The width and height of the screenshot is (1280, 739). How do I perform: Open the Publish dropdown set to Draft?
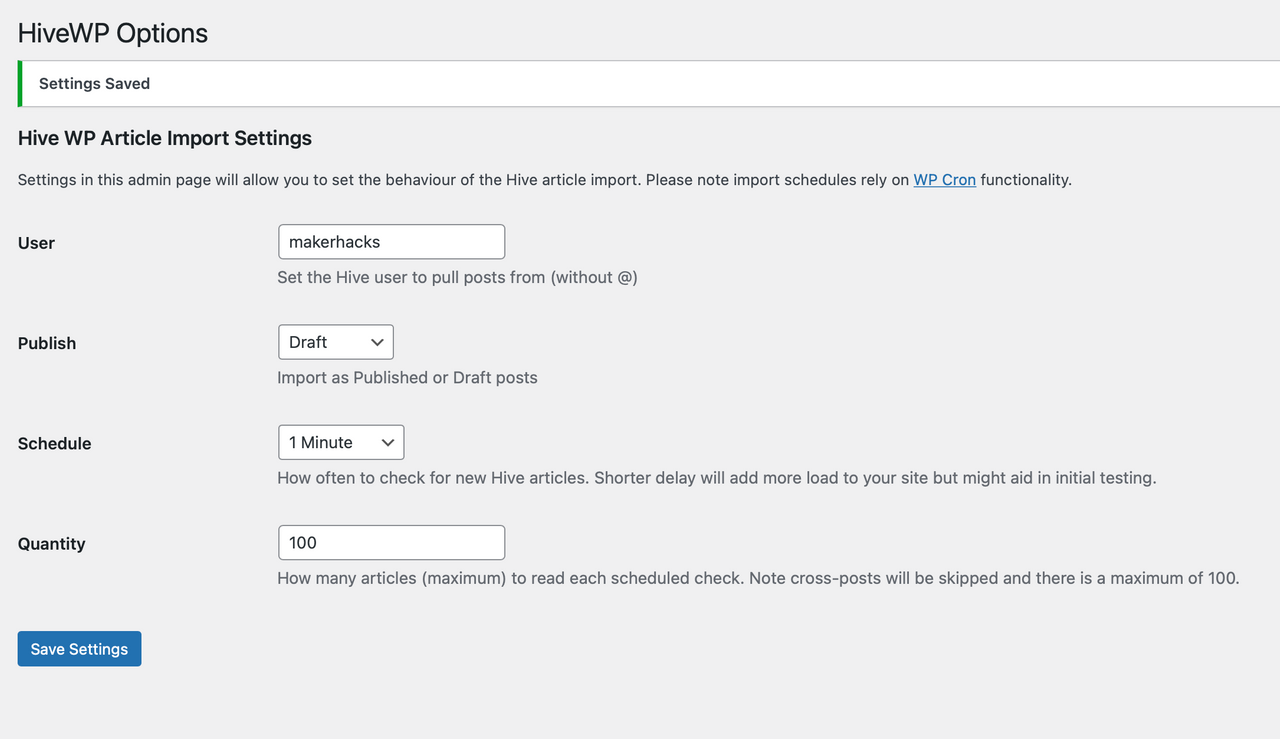(x=336, y=342)
